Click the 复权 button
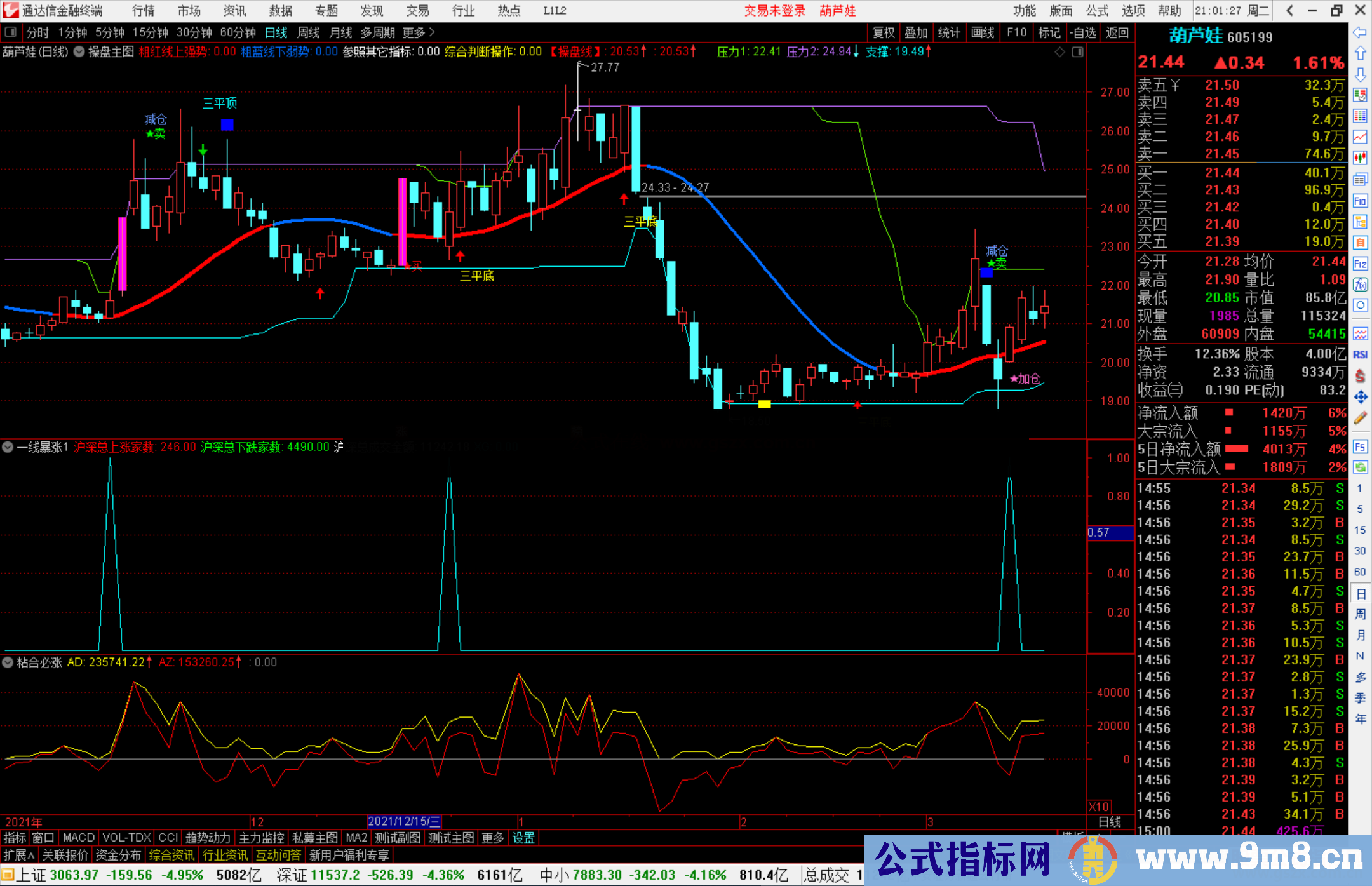This screenshot has height=886, width=1372. [883, 32]
